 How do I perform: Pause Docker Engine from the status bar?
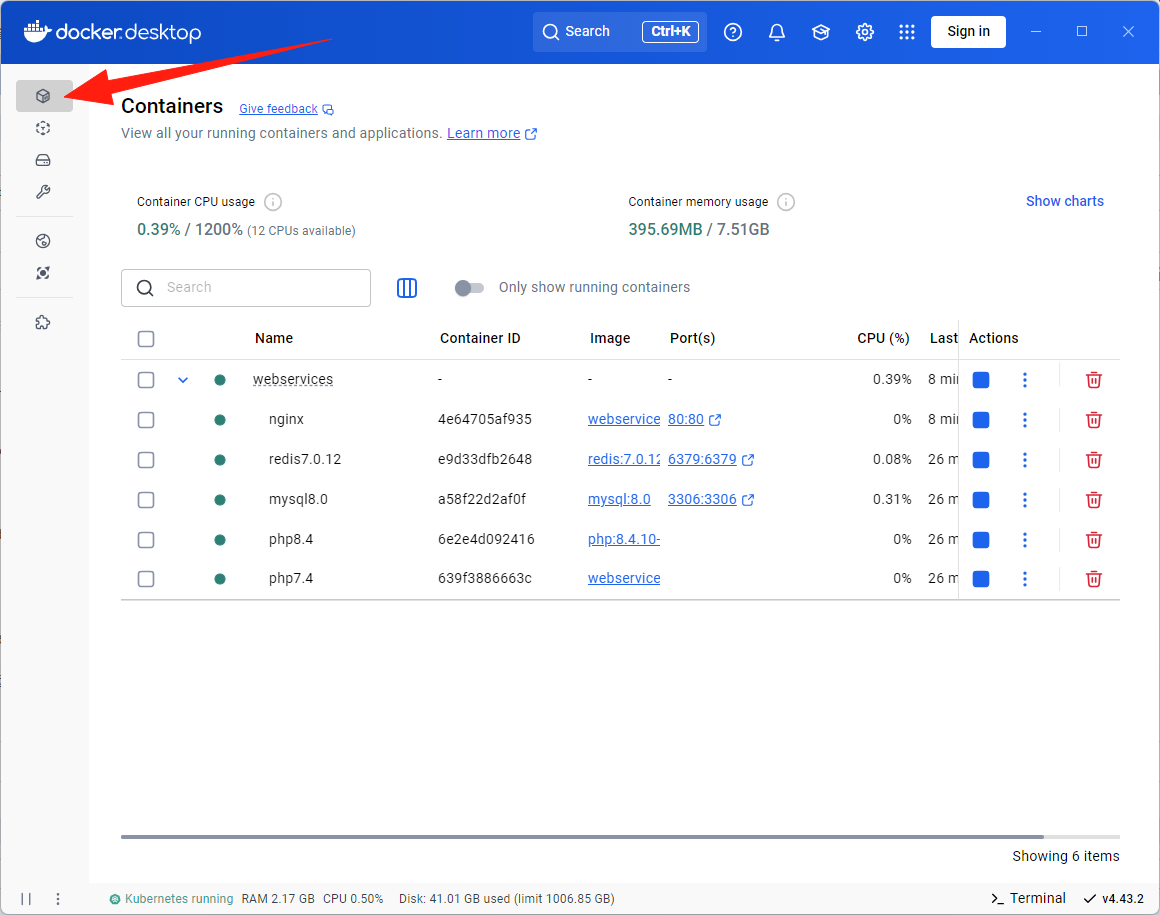pyautogui.click(x=26, y=899)
